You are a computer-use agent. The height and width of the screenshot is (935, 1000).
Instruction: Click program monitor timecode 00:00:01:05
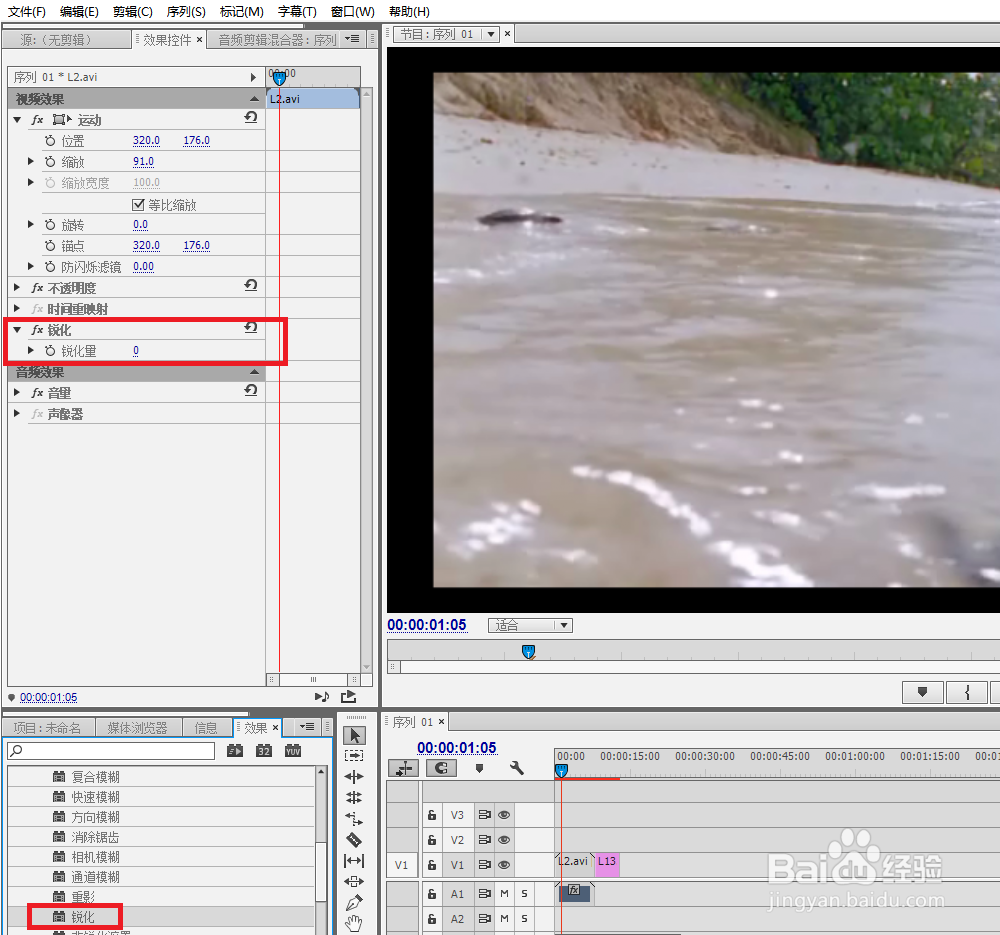(x=427, y=625)
